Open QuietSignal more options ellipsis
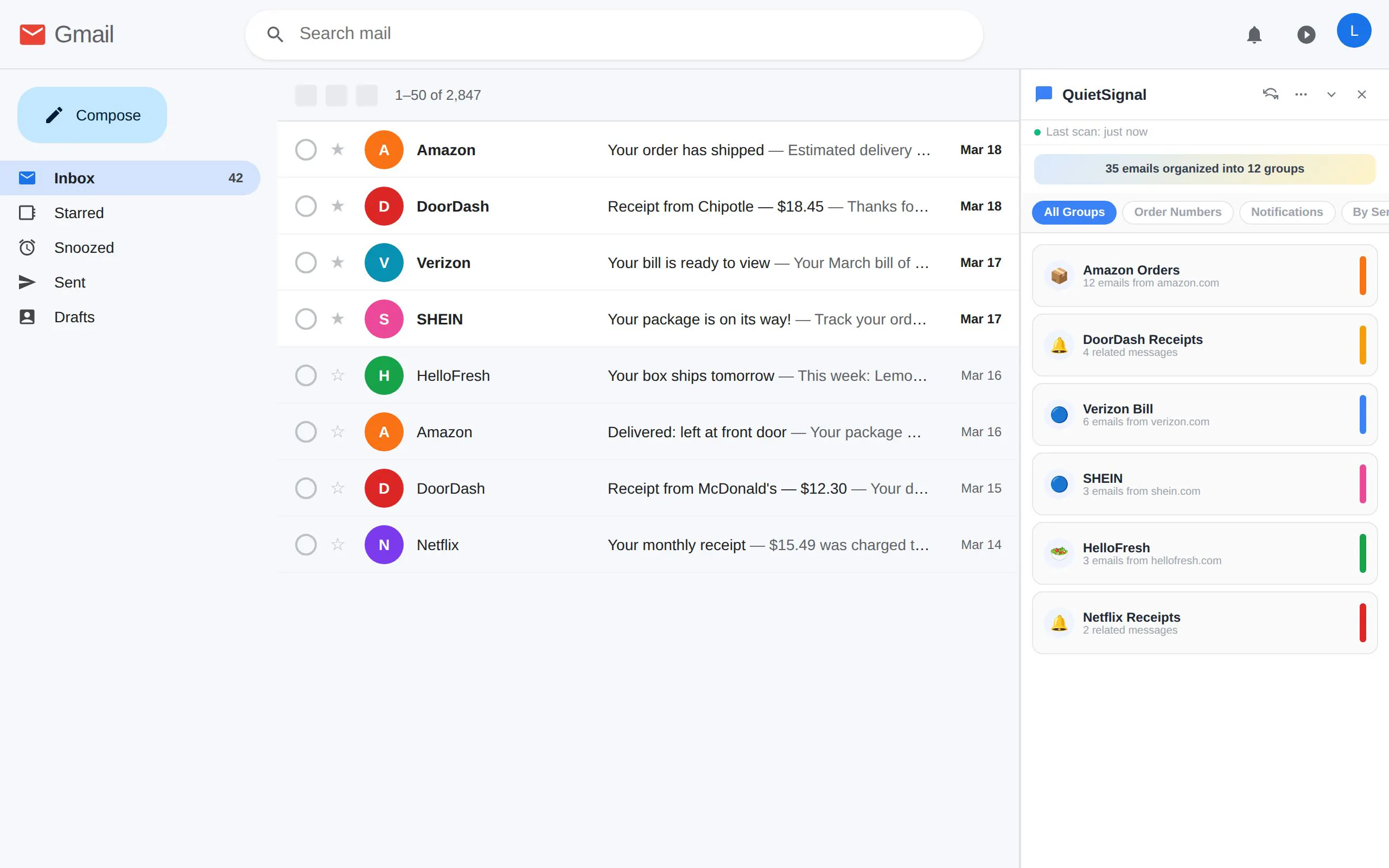 [x=1301, y=94]
